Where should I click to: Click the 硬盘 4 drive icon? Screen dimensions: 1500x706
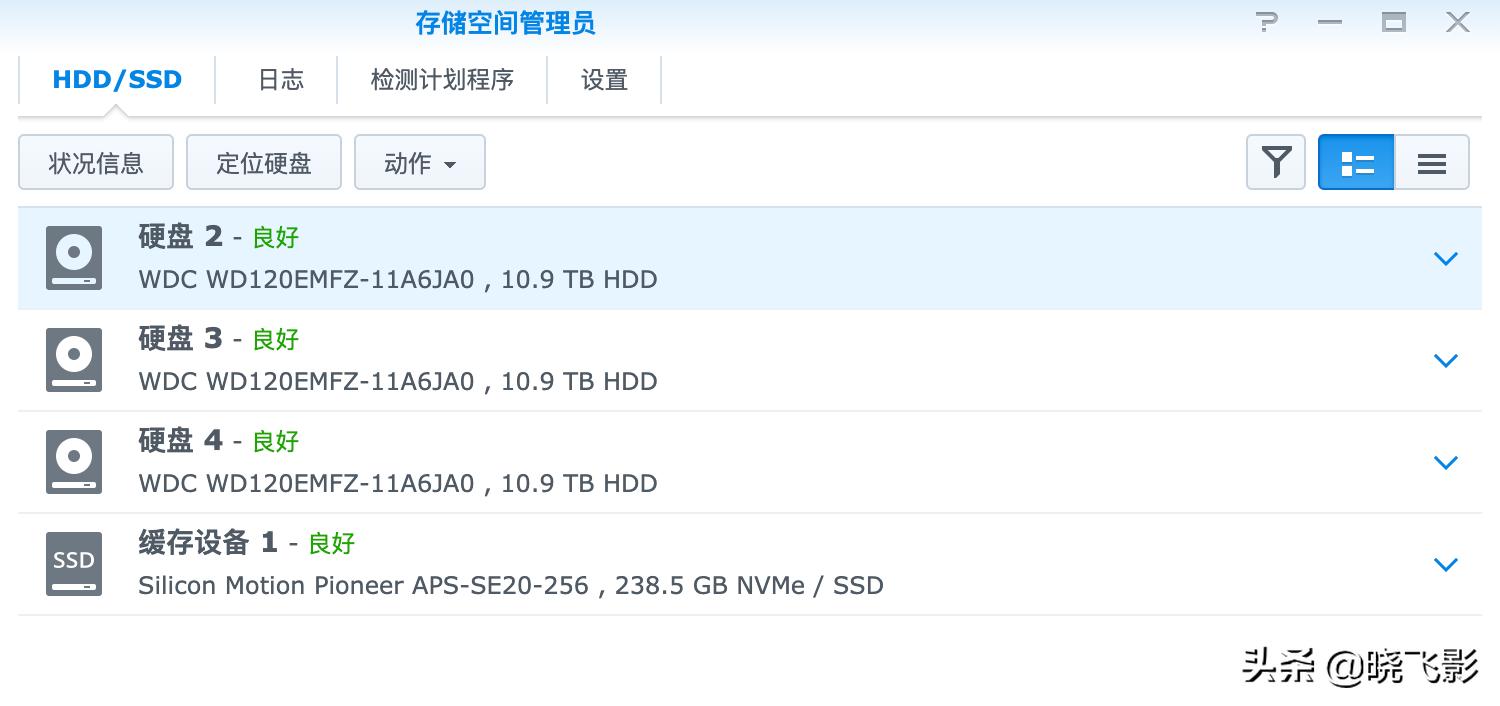click(x=73, y=462)
